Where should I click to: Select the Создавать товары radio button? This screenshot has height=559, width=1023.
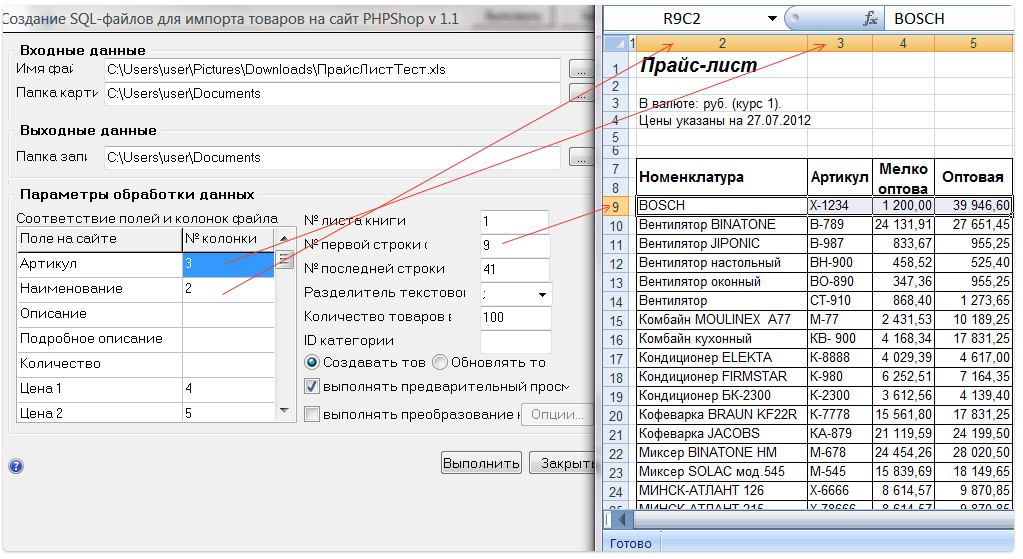[x=313, y=363]
